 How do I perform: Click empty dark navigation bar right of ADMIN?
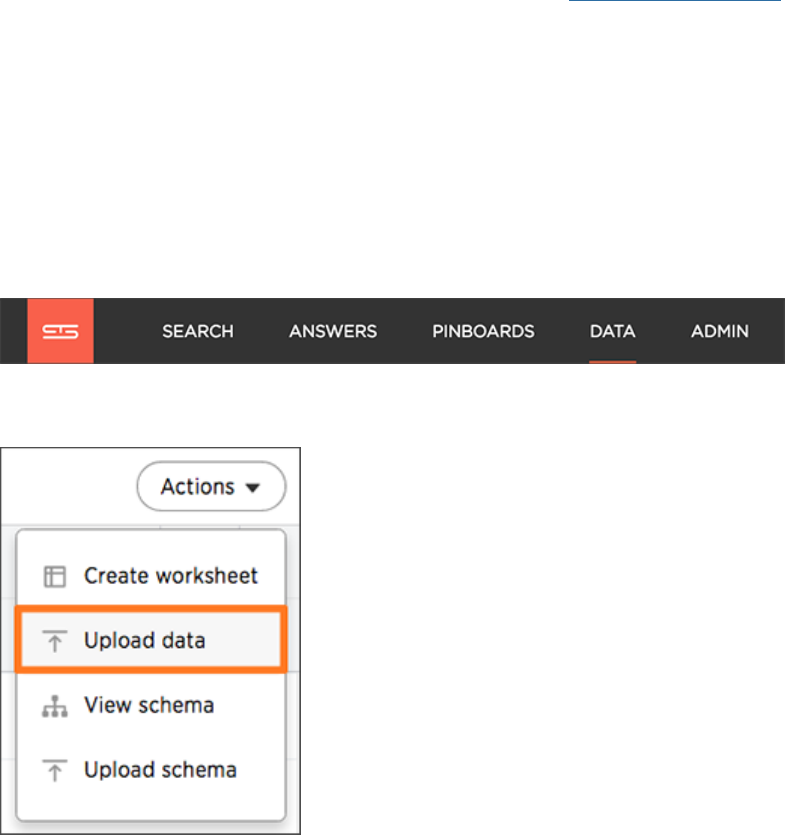pyautogui.click(x=768, y=331)
